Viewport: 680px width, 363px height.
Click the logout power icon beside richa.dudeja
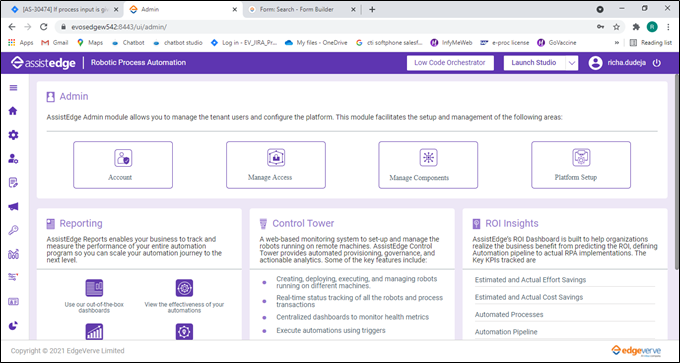tap(657, 63)
